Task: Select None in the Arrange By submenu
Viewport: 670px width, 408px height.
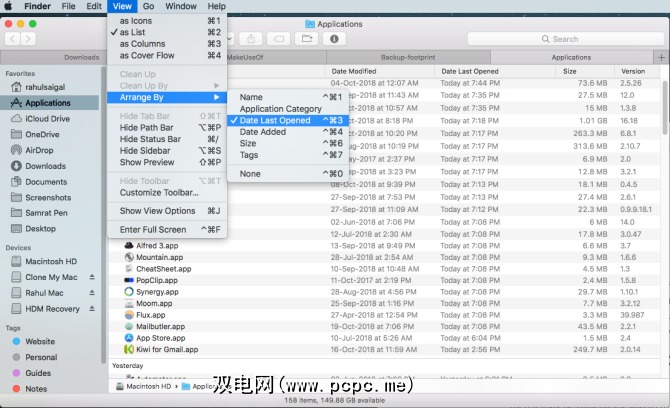Action: 250,174
